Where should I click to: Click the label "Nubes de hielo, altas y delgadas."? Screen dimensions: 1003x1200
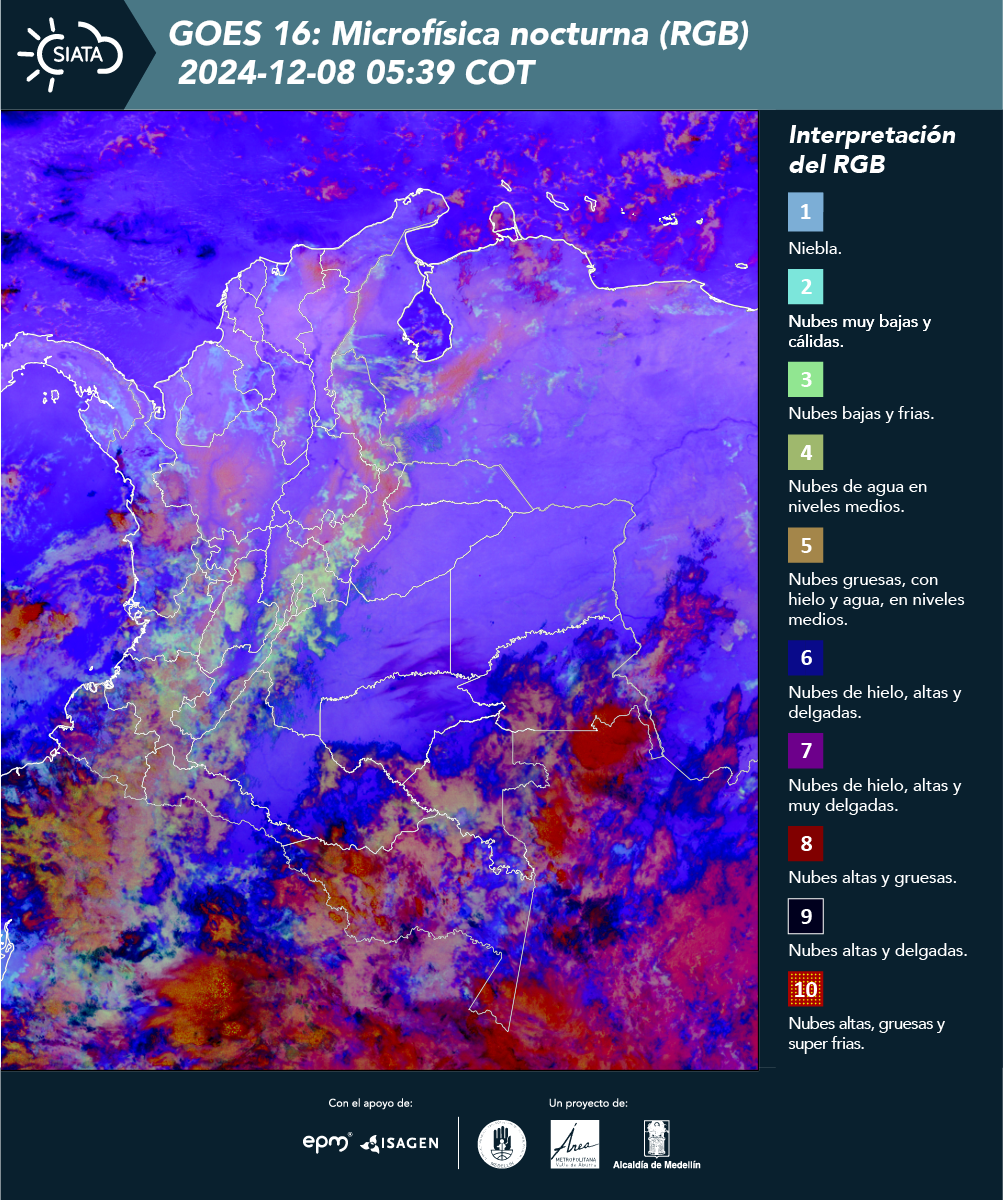pyautogui.click(x=875, y=702)
